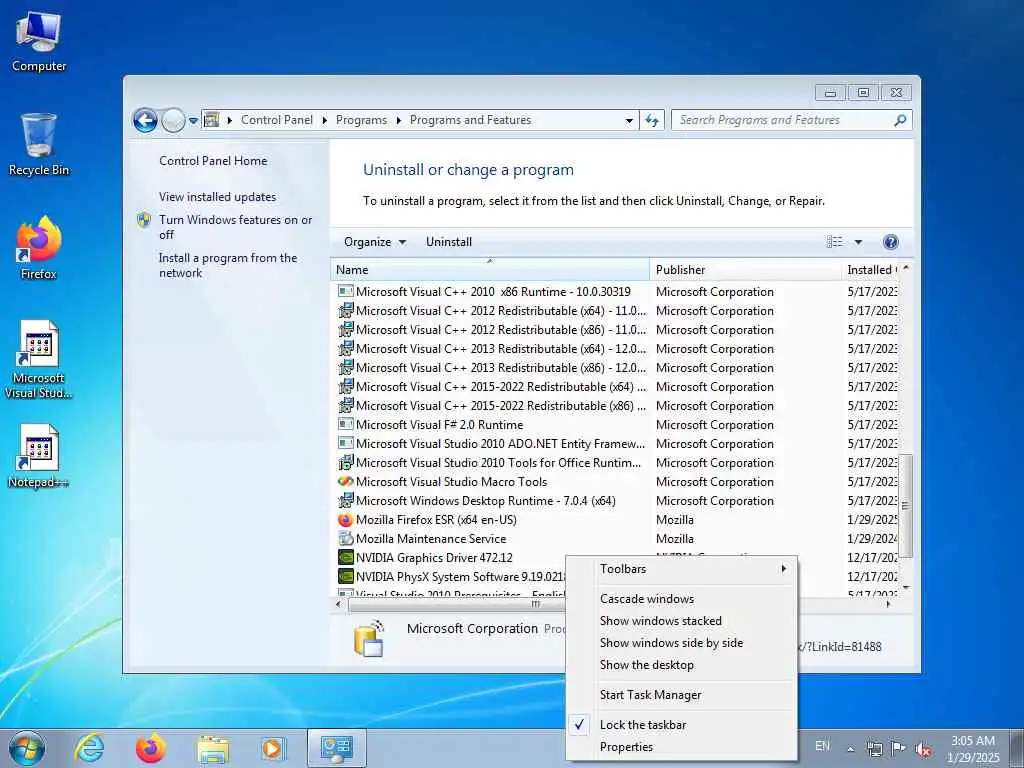Click Programs in the breadcrumb path
This screenshot has height=768, width=1024.
(361, 120)
